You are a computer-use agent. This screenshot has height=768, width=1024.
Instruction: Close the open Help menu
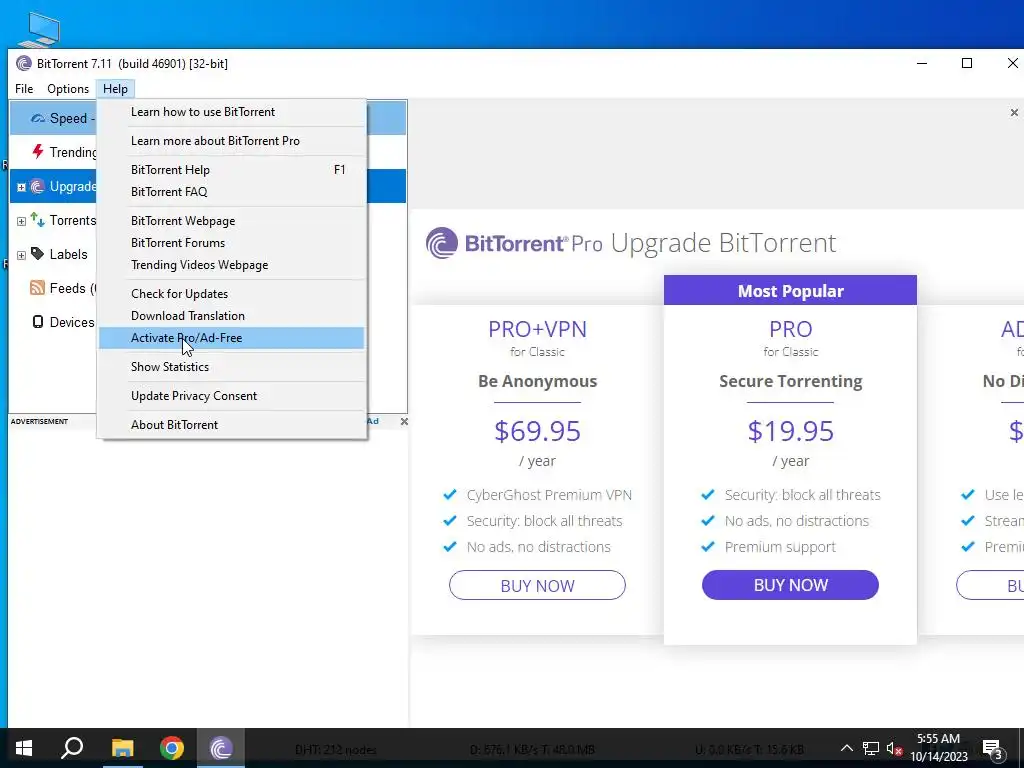click(x=115, y=89)
